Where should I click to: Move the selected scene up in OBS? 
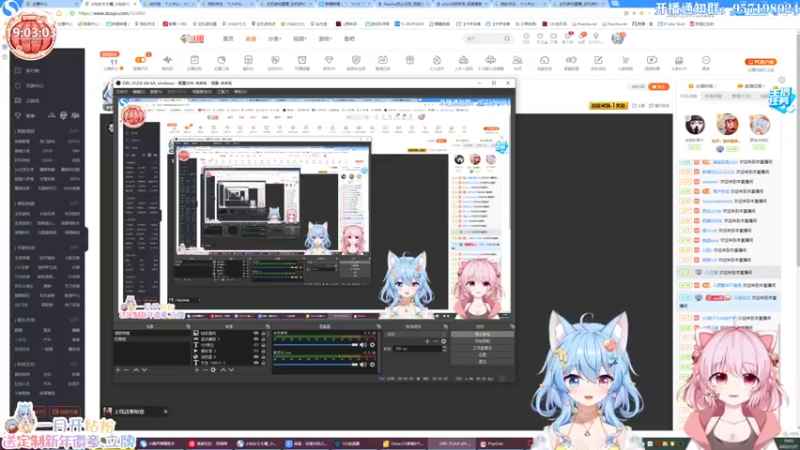136,369
